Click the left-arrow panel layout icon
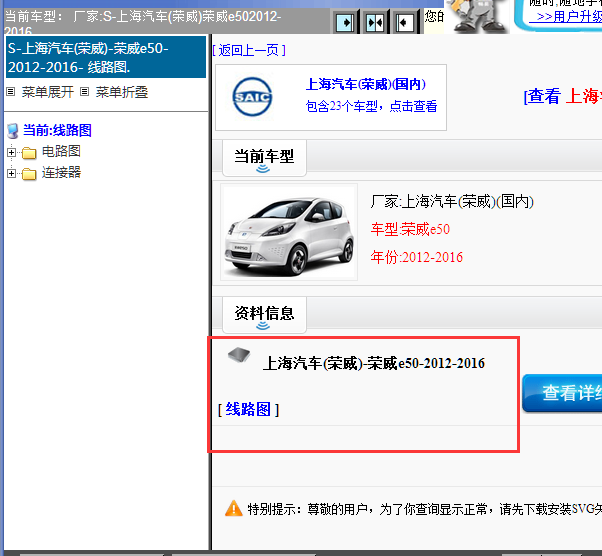602x556 pixels. (404, 23)
